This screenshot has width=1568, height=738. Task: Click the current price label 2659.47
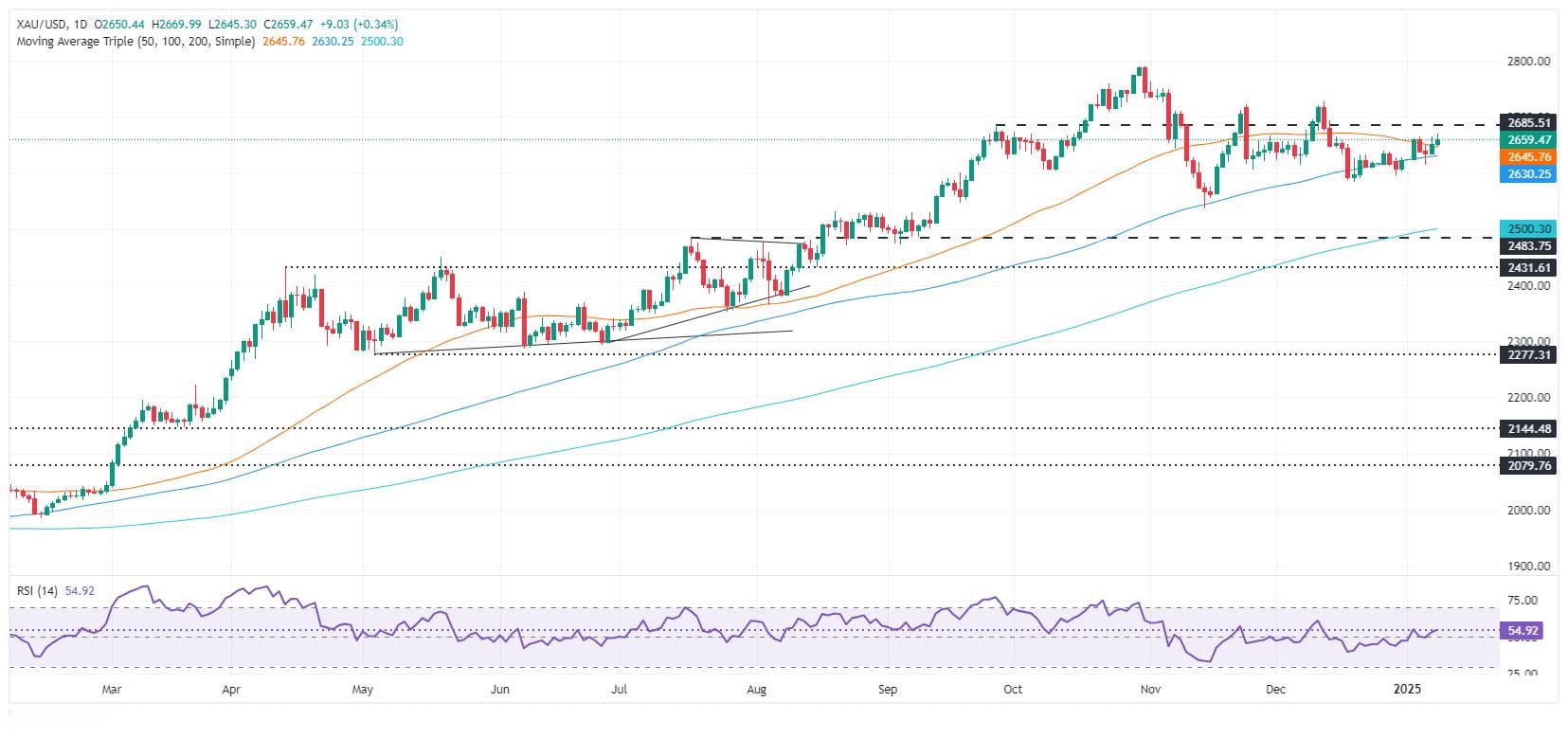[x=1528, y=139]
